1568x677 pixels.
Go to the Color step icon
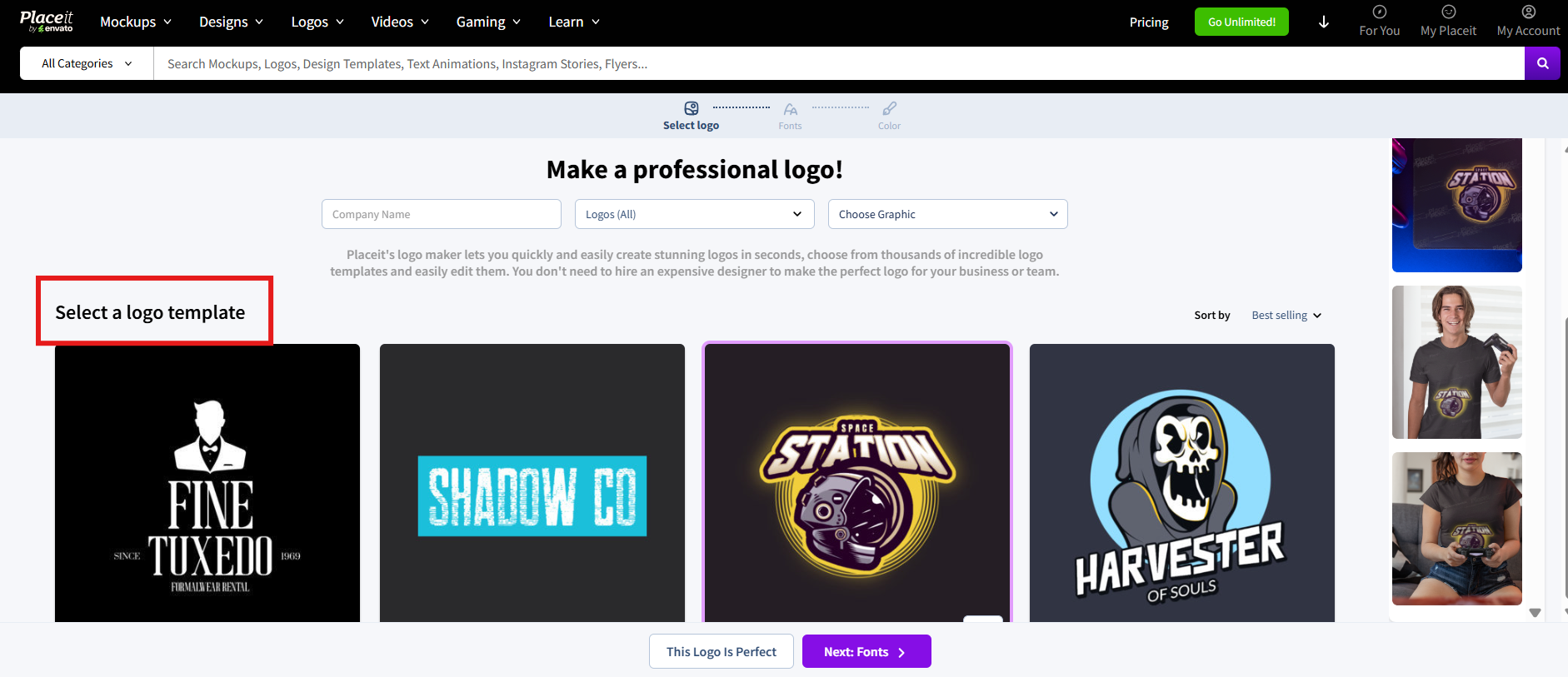tap(890, 108)
